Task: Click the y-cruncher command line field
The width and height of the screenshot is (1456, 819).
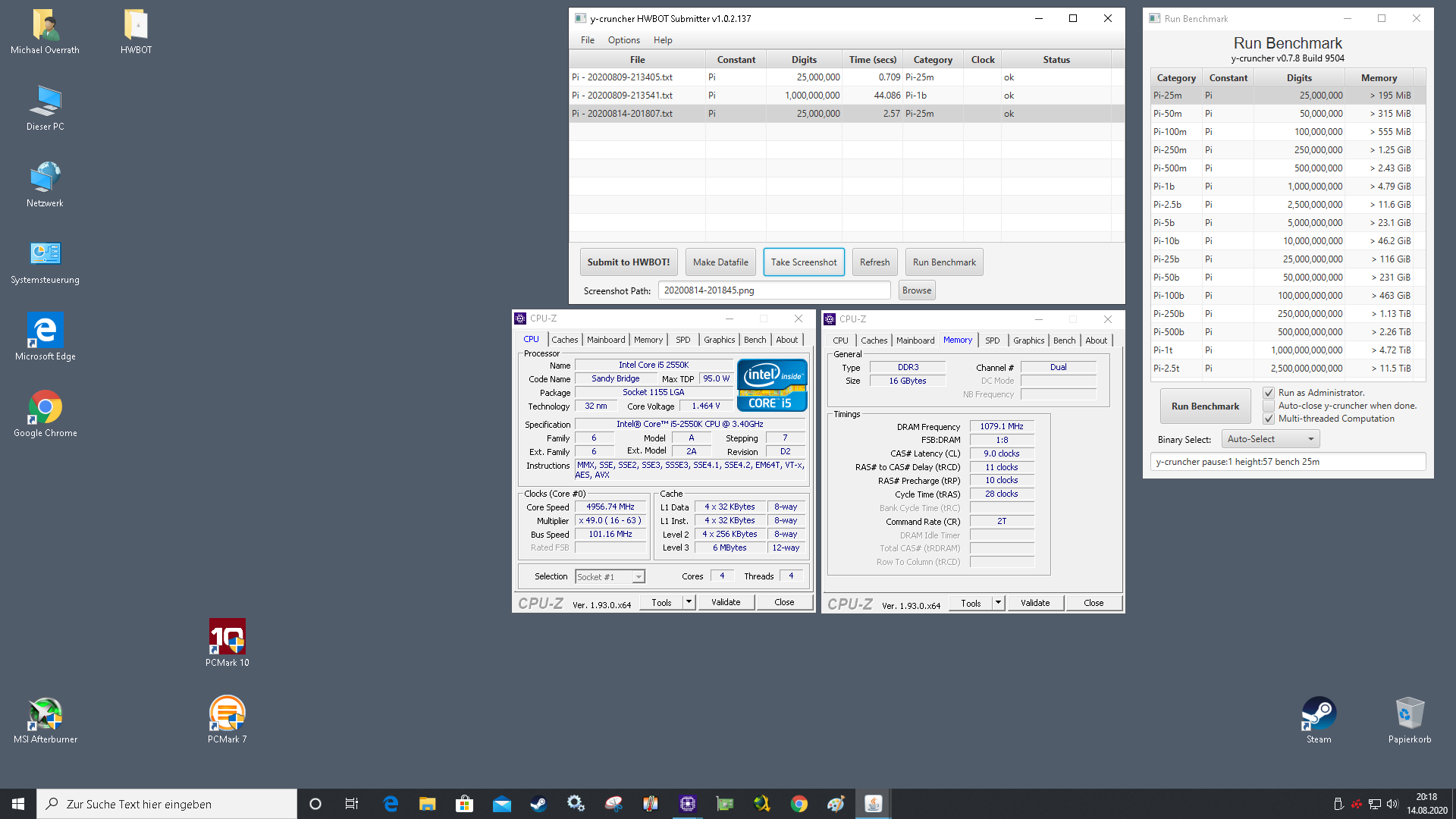Action: (1288, 462)
